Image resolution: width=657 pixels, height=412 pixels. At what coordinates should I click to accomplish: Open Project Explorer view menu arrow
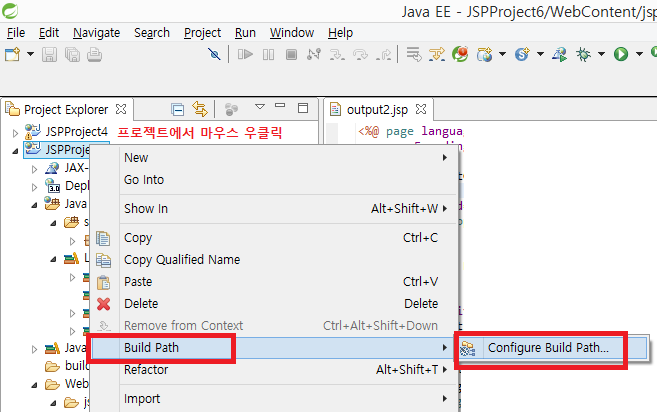pos(259,107)
